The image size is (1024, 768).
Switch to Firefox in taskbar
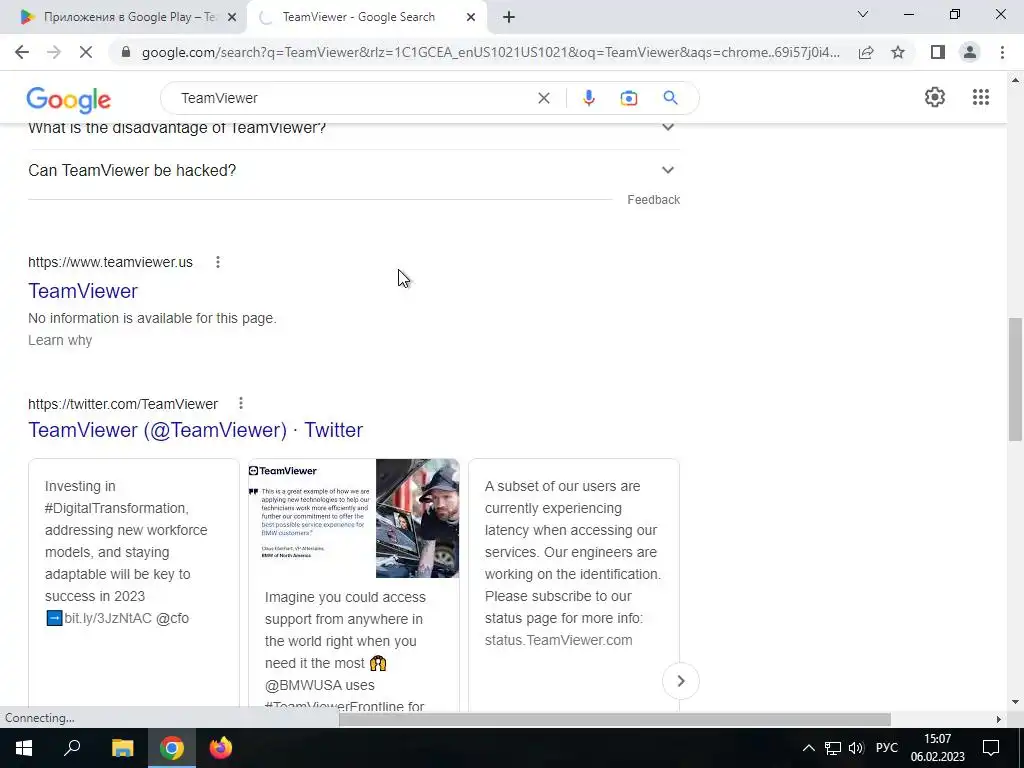221,748
